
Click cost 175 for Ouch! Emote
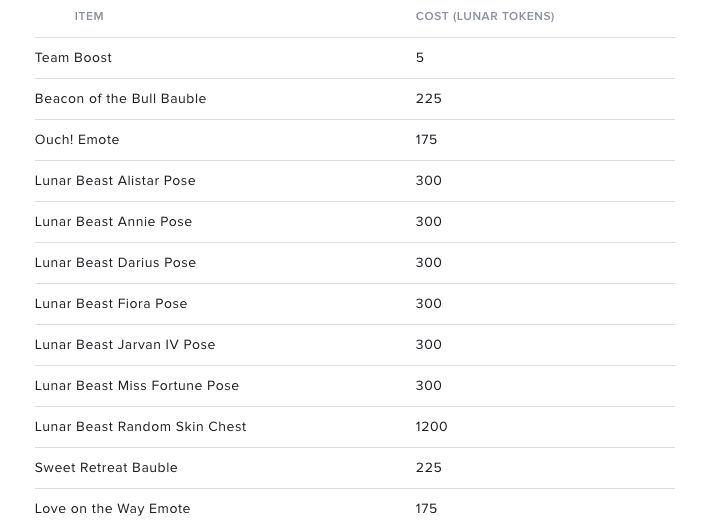(426, 140)
